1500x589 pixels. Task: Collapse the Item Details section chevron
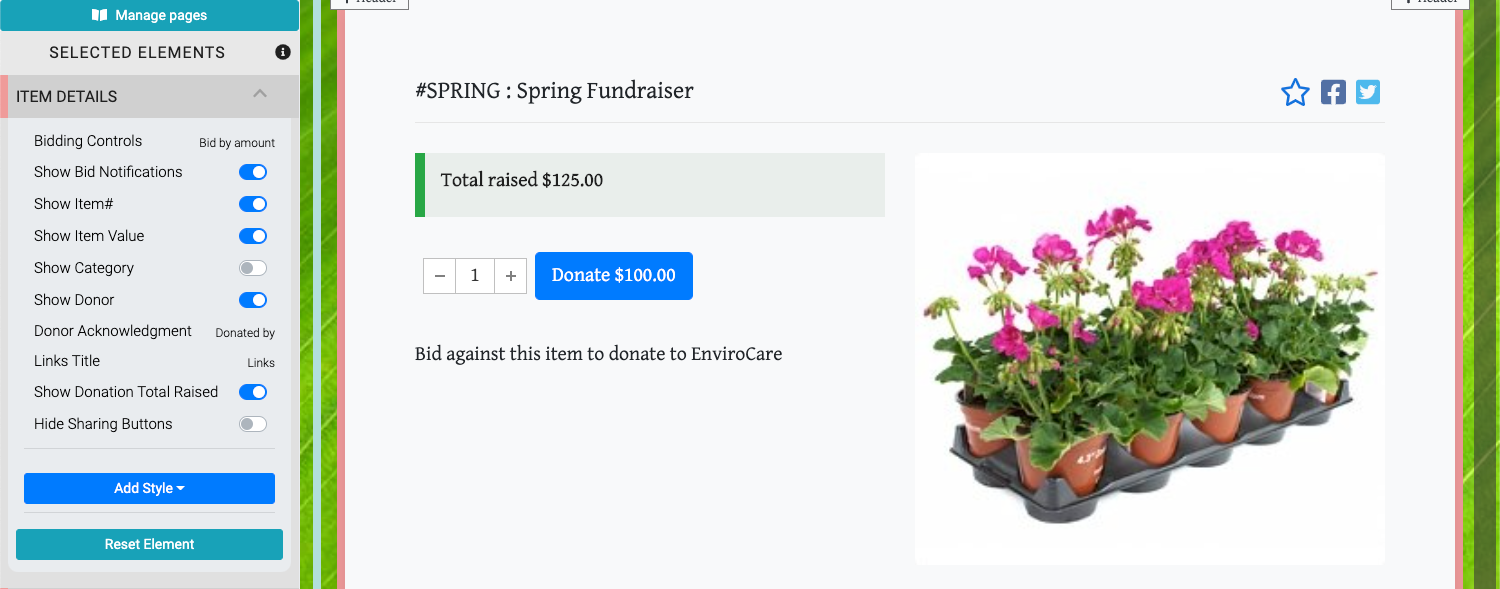[260, 94]
